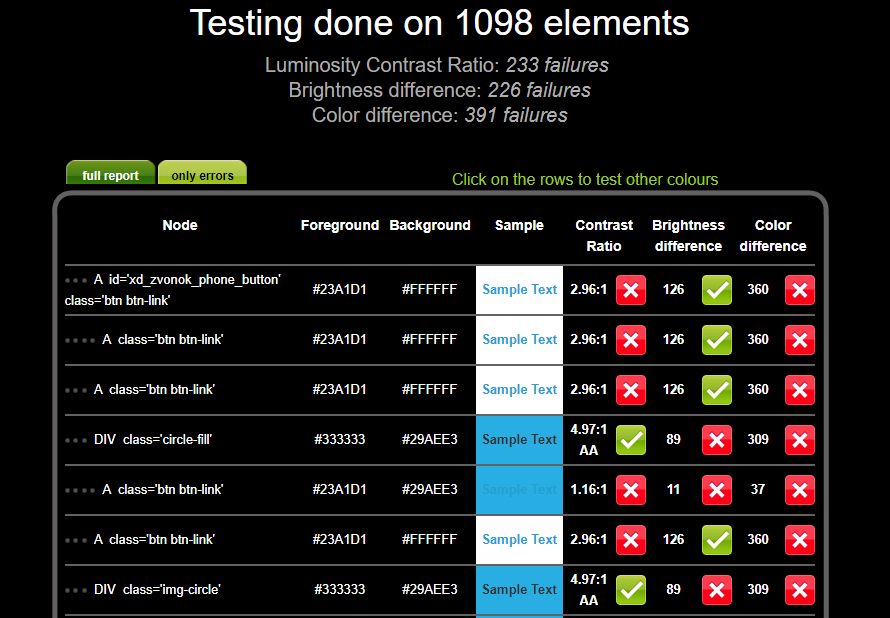This screenshot has height=618, width=890.
Task: Click 4.97:1 AA value in img-circle row
Action: point(589,590)
